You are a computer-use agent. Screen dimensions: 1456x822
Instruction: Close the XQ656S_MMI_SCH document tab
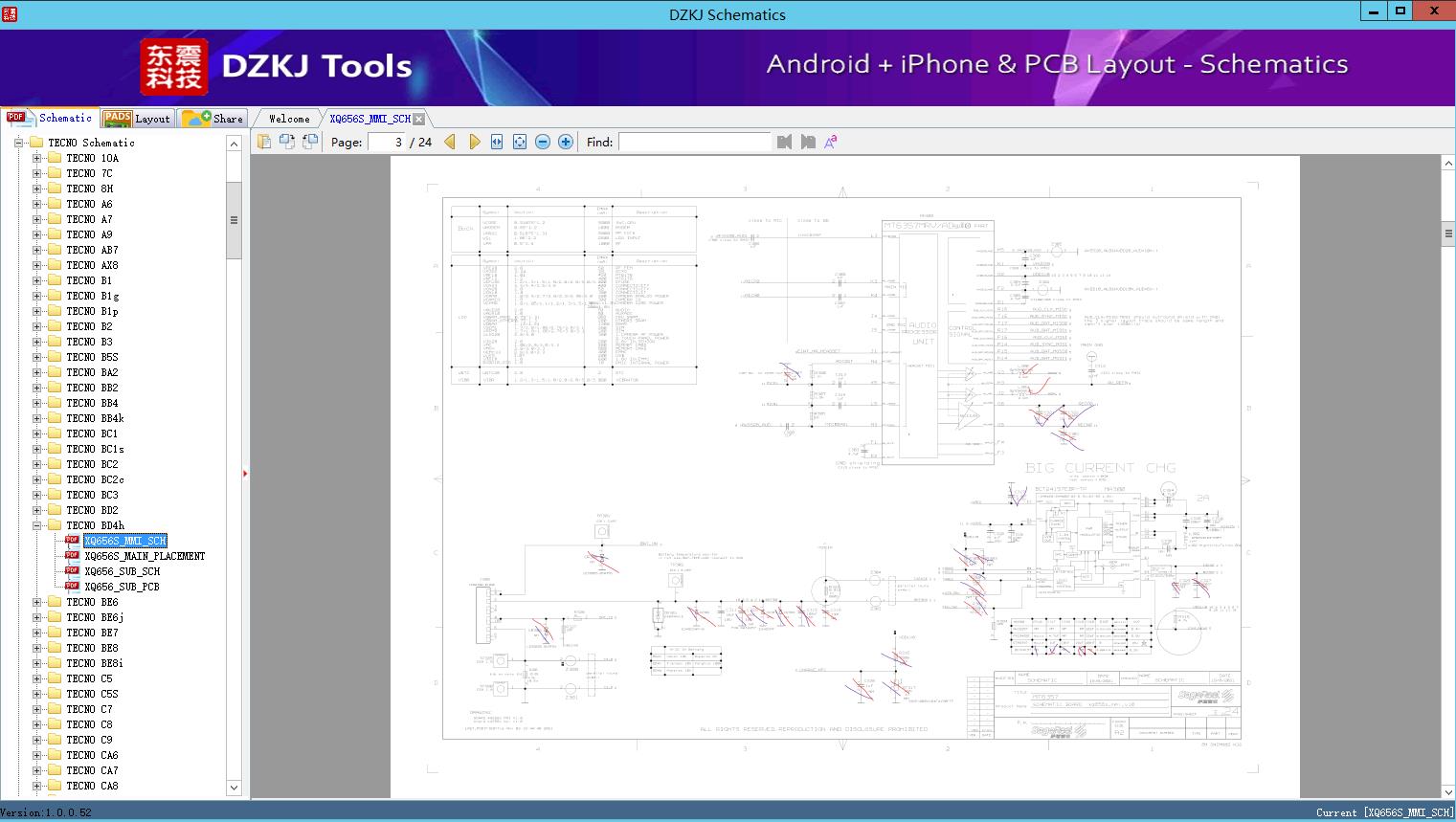tap(418, 120)
